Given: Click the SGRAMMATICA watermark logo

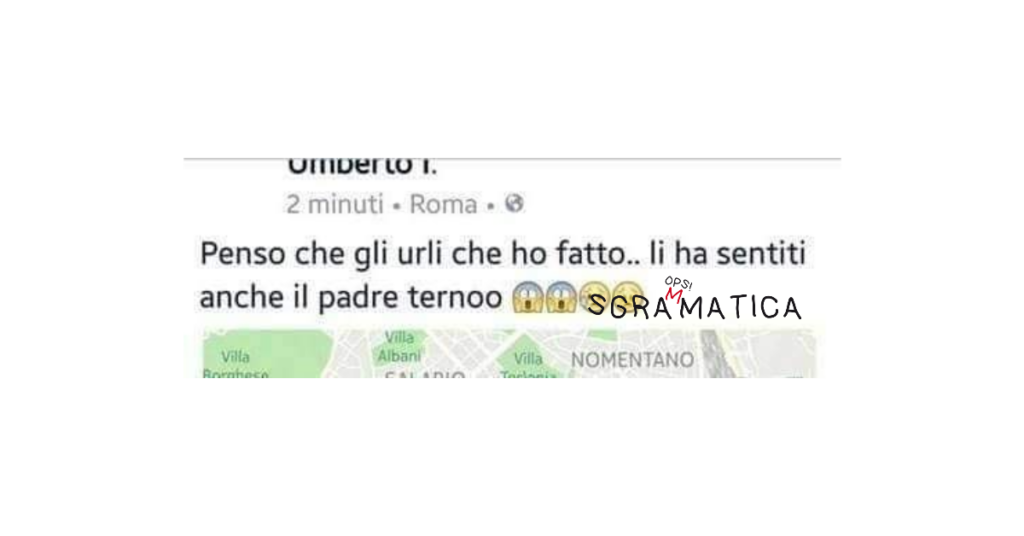Looking at the screenshot, I should point(694,300).
